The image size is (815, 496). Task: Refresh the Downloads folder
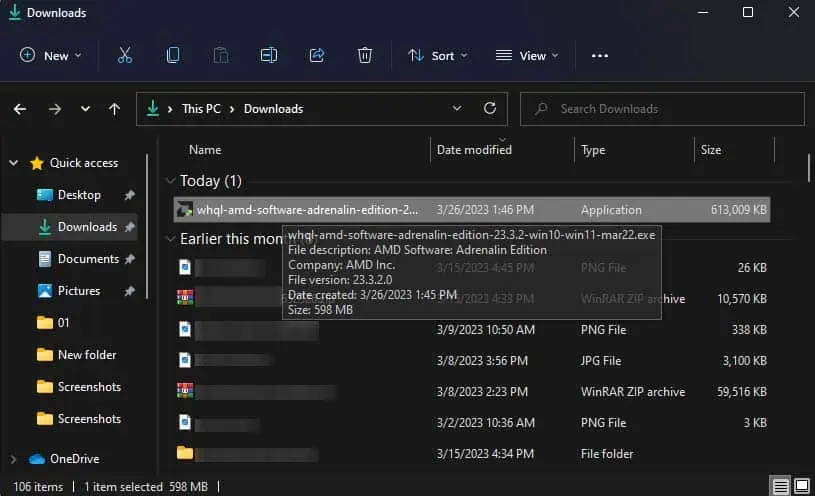pos(490,108)
